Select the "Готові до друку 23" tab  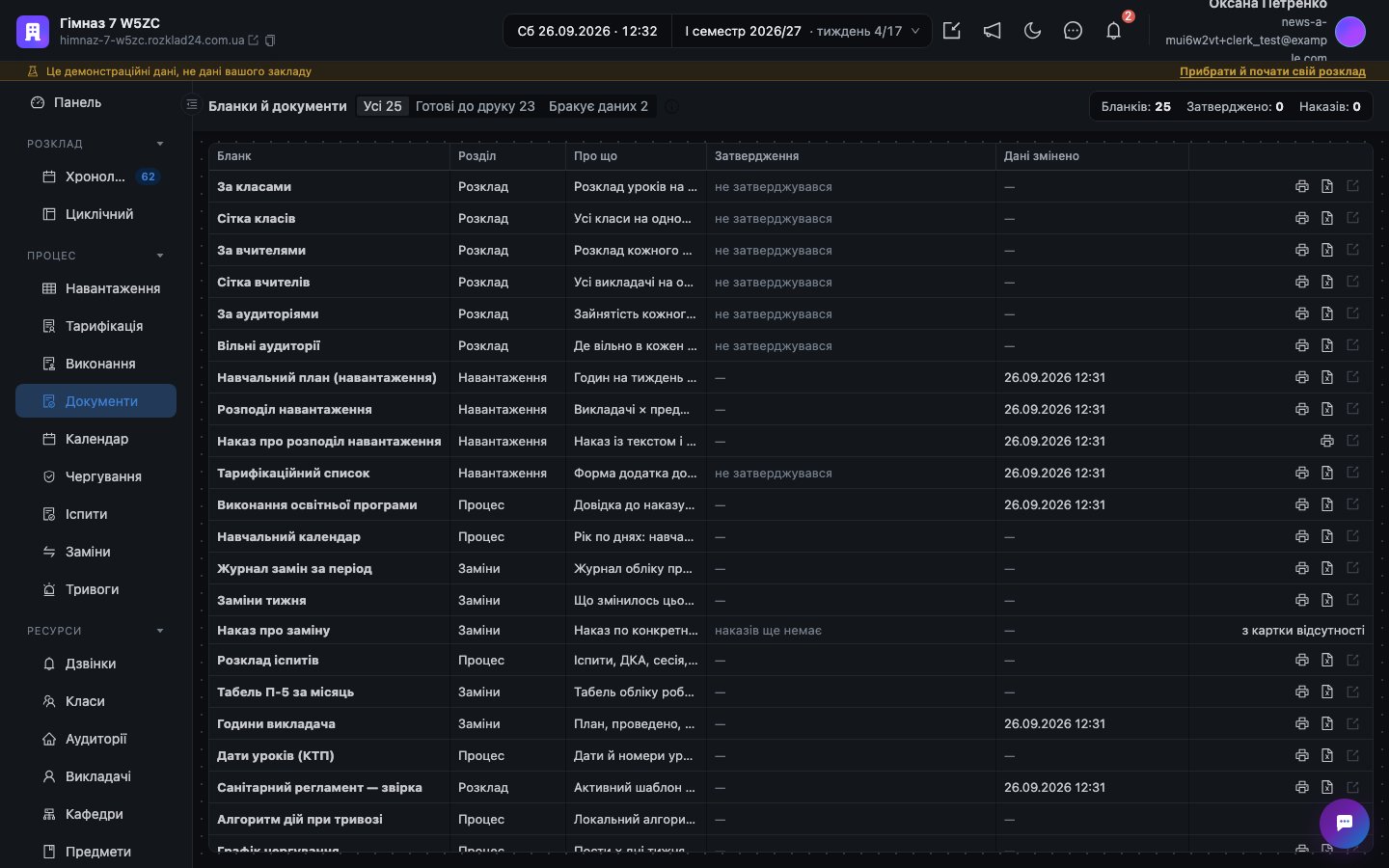click(475, 106)
